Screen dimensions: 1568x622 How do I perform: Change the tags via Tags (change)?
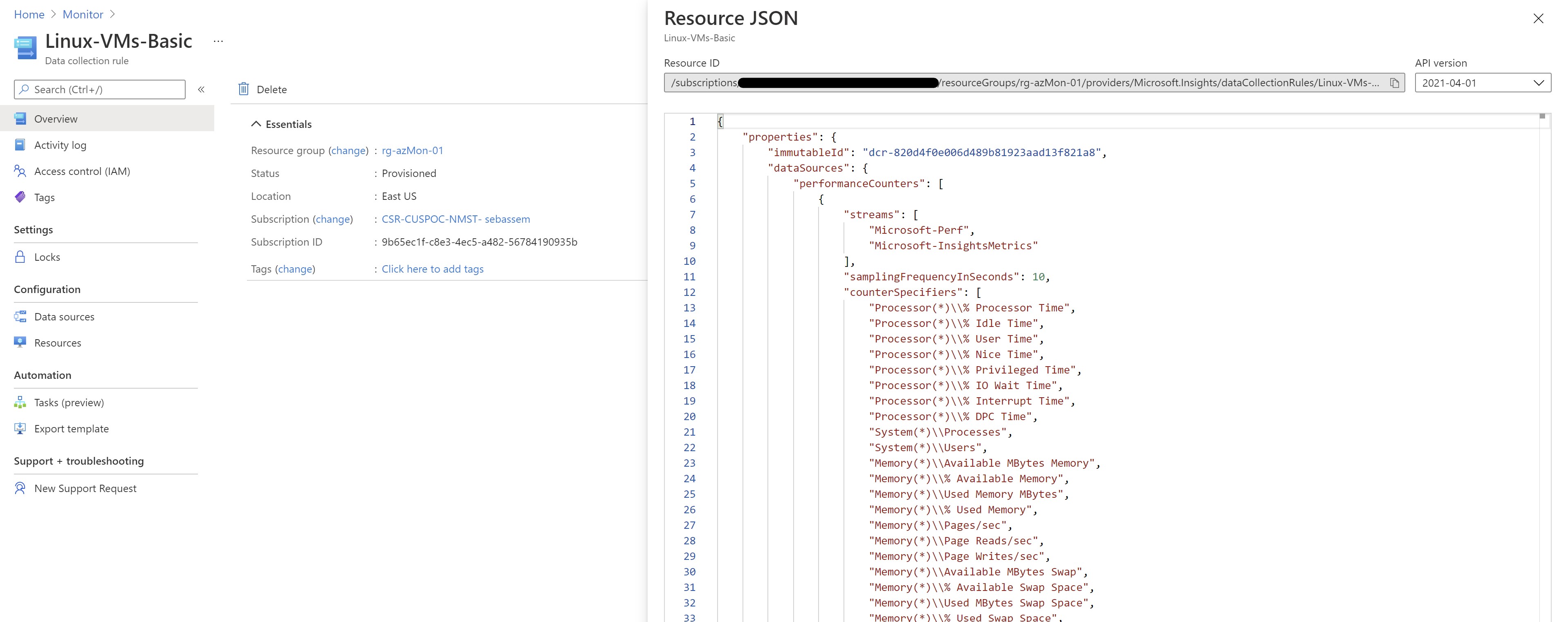click(295, 269)
